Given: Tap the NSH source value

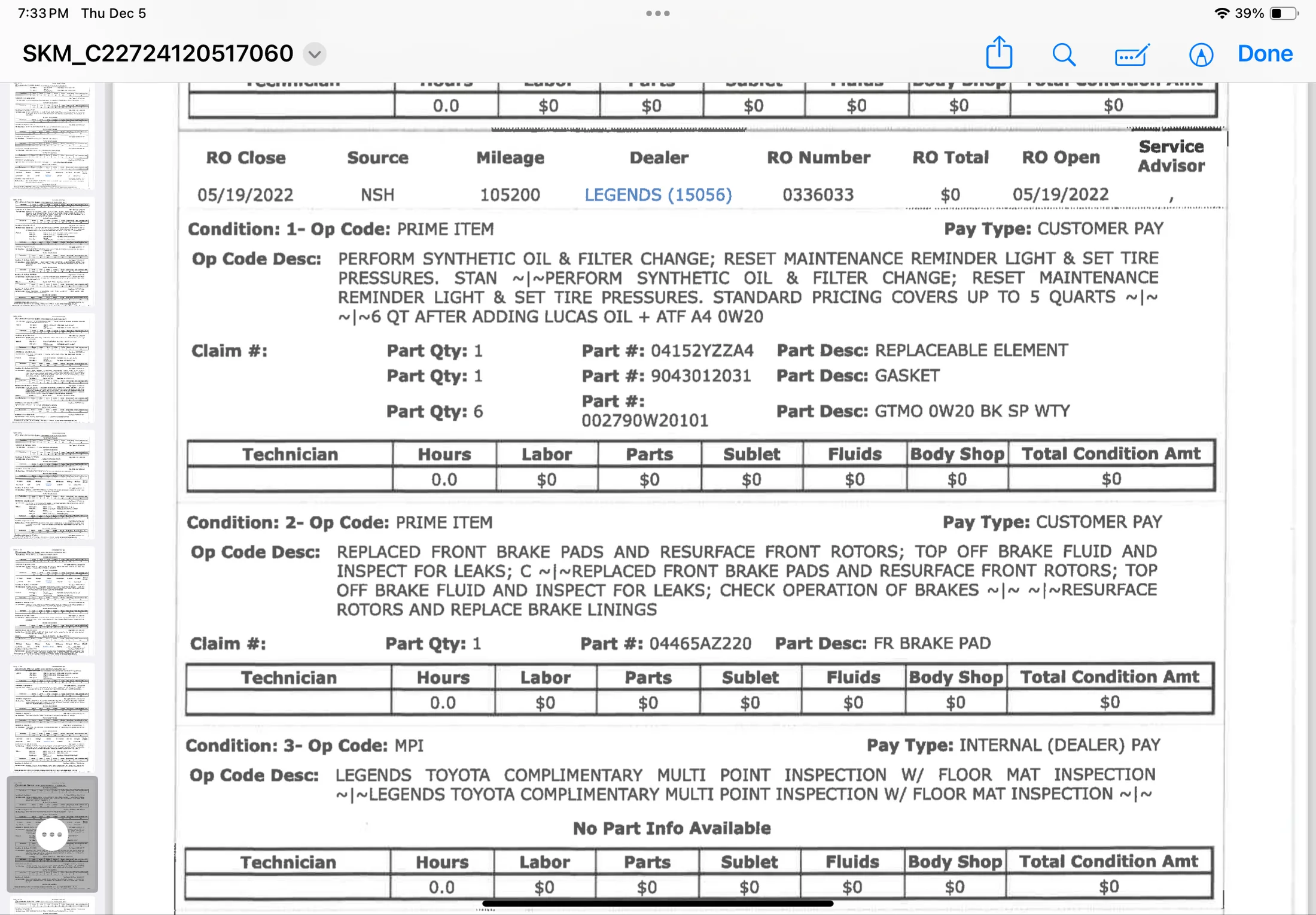Looking at the screenshot, I should 377,194.
